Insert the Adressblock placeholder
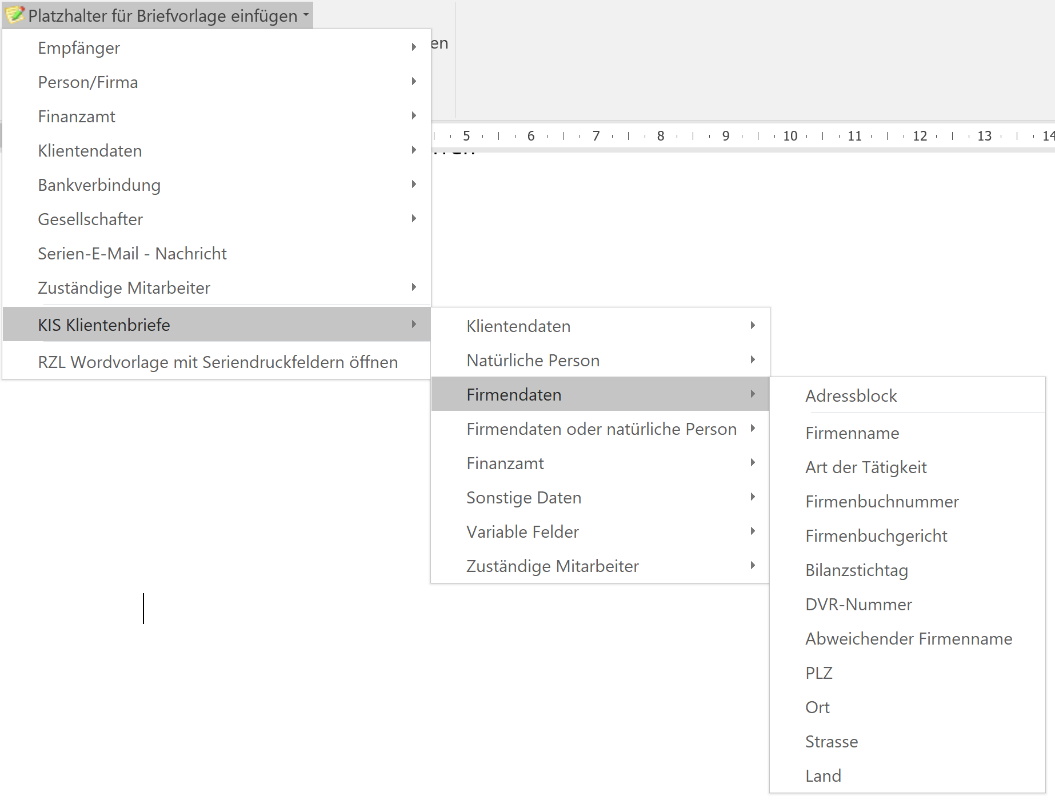This screenshot has width=1055, height=800. [851, 396]
